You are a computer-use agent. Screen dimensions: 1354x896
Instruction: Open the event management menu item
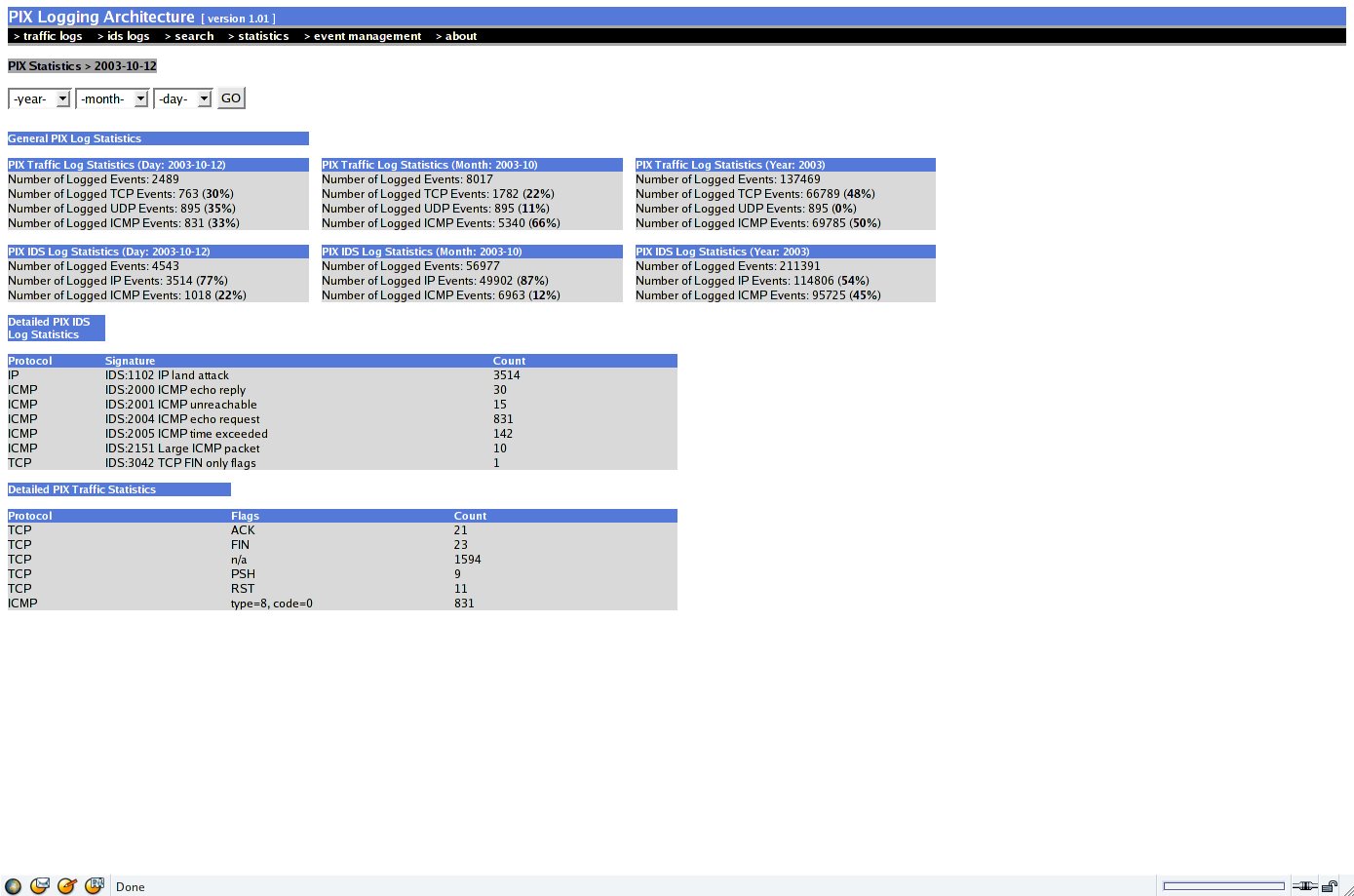click(363, 36)
